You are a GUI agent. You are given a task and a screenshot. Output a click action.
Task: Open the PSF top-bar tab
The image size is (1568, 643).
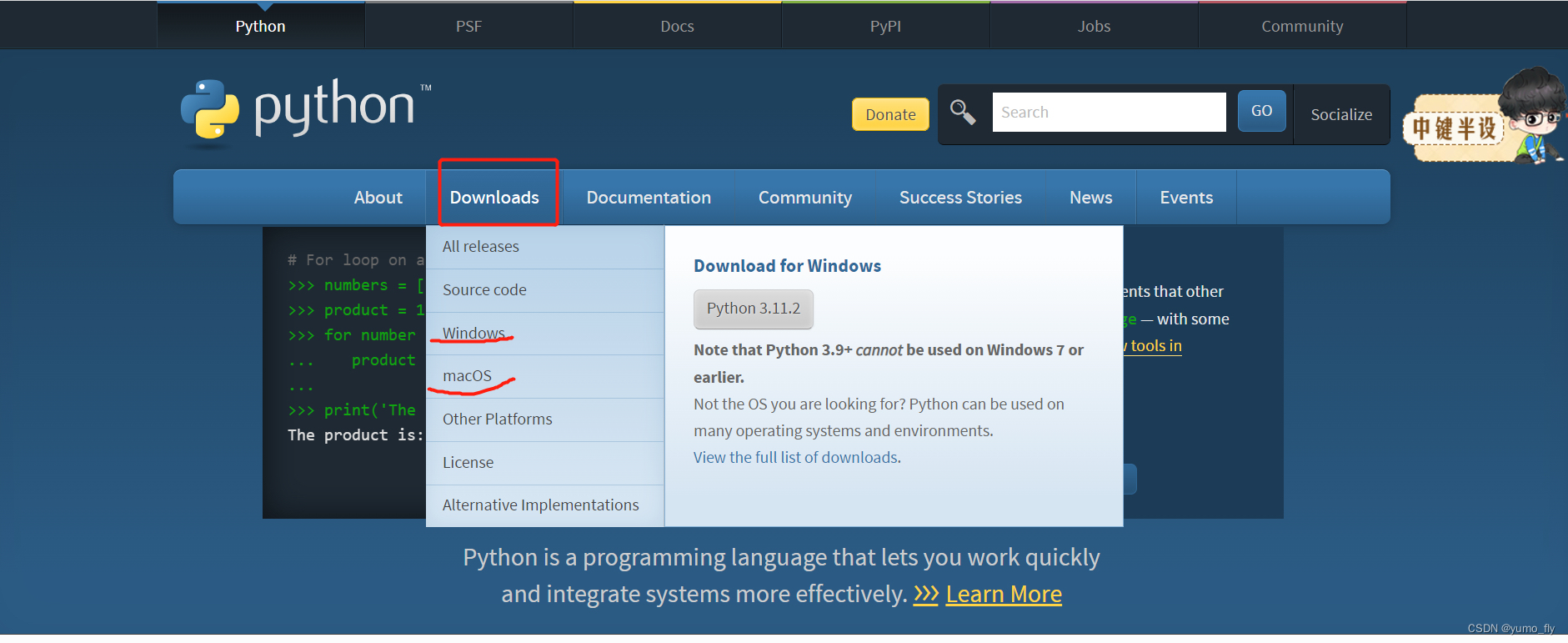point(468,26)
